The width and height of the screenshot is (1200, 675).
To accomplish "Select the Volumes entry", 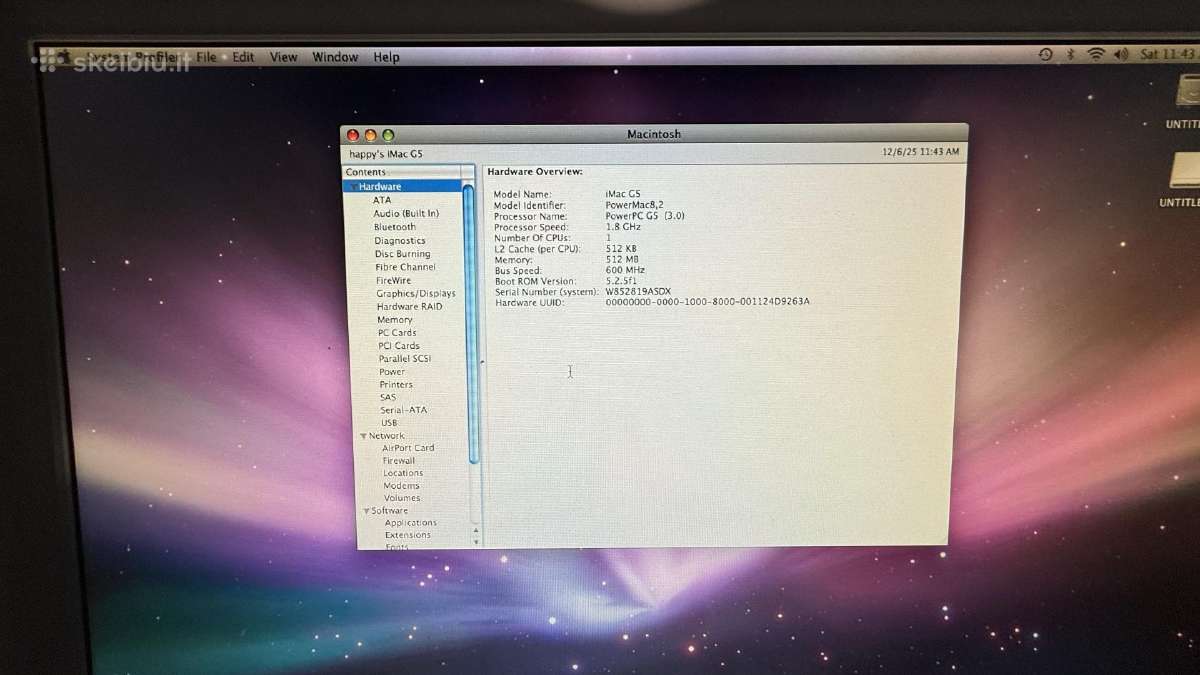I will pyautogui.click(x=402, y=498).
